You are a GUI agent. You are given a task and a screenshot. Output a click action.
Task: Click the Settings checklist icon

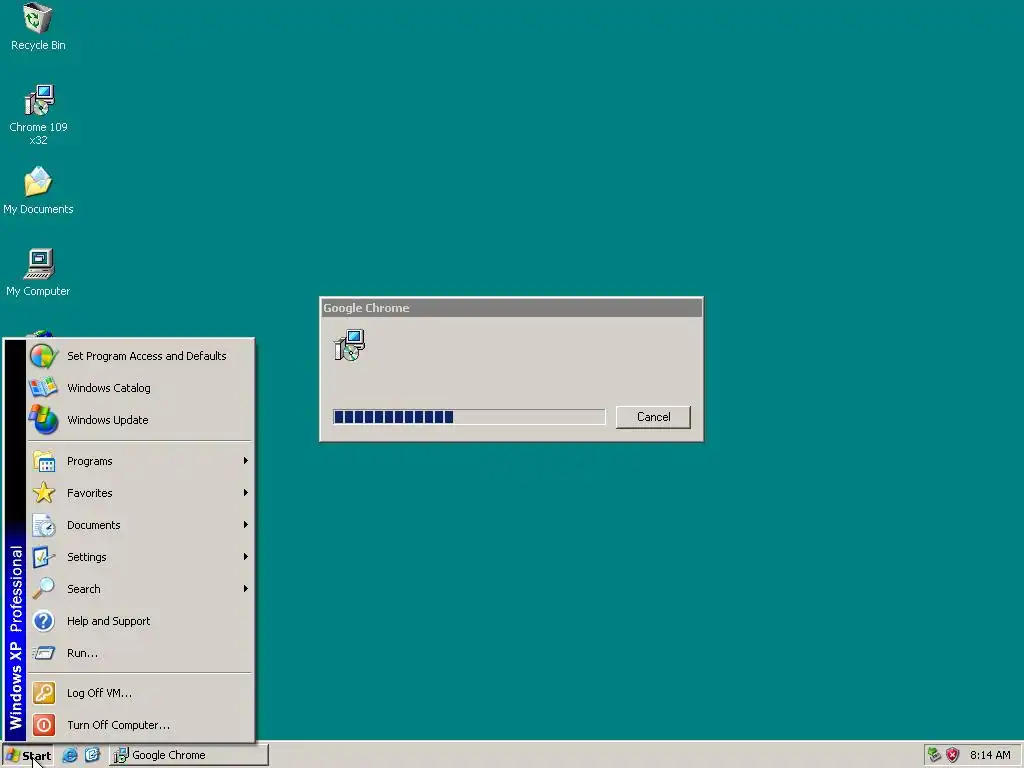coord(44,557)
